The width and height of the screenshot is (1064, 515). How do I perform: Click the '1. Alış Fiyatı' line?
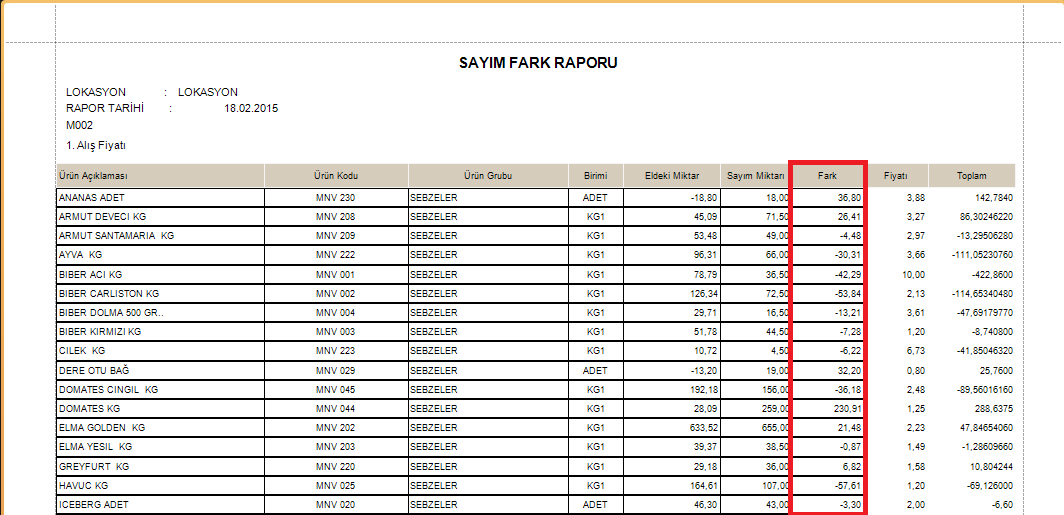[96, 145]
